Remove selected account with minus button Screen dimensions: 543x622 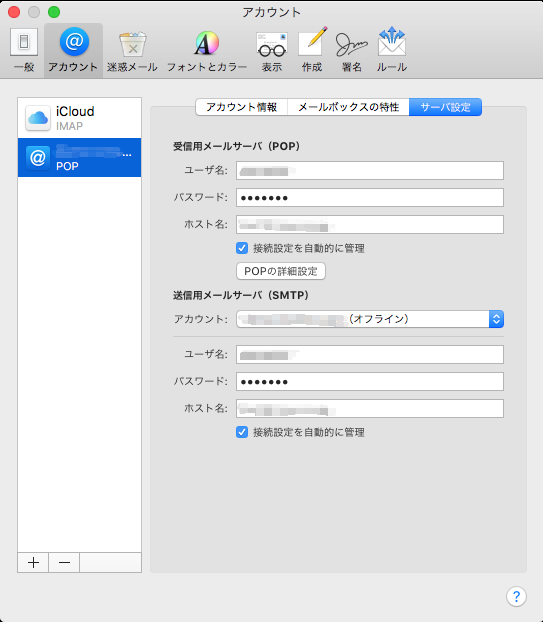click(64, 562)
